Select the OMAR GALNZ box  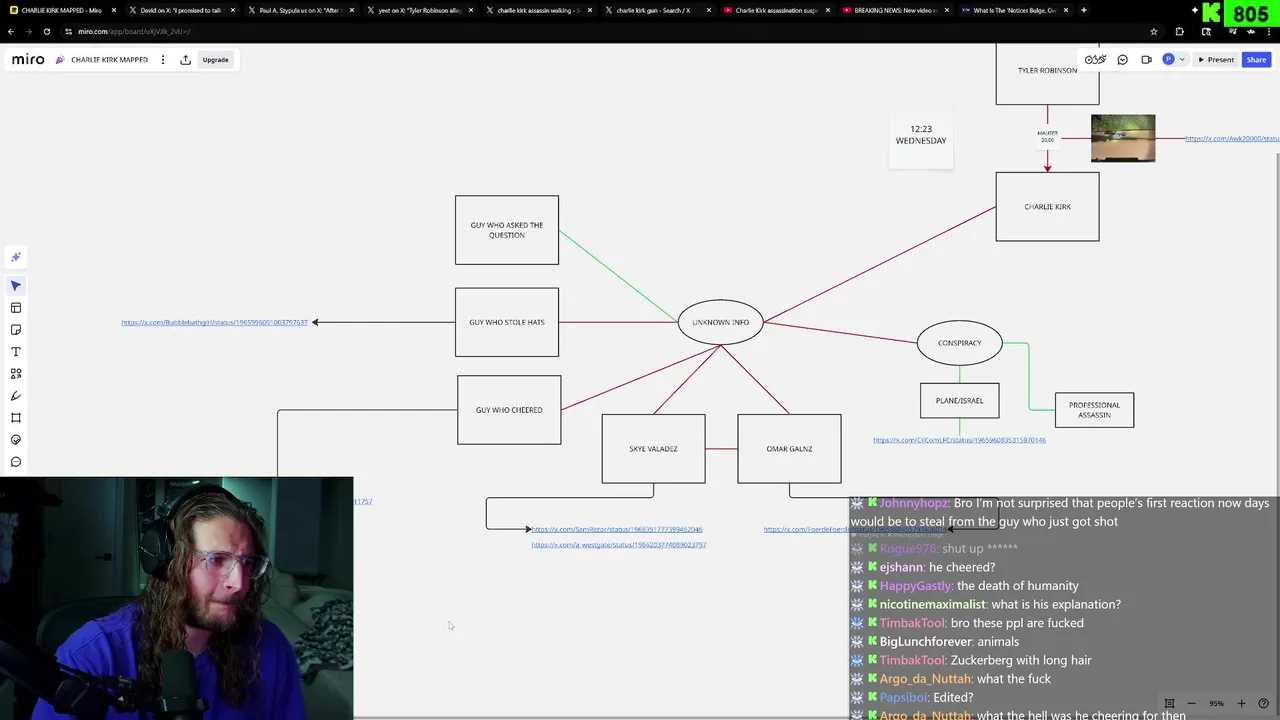[x=789, y=449]
